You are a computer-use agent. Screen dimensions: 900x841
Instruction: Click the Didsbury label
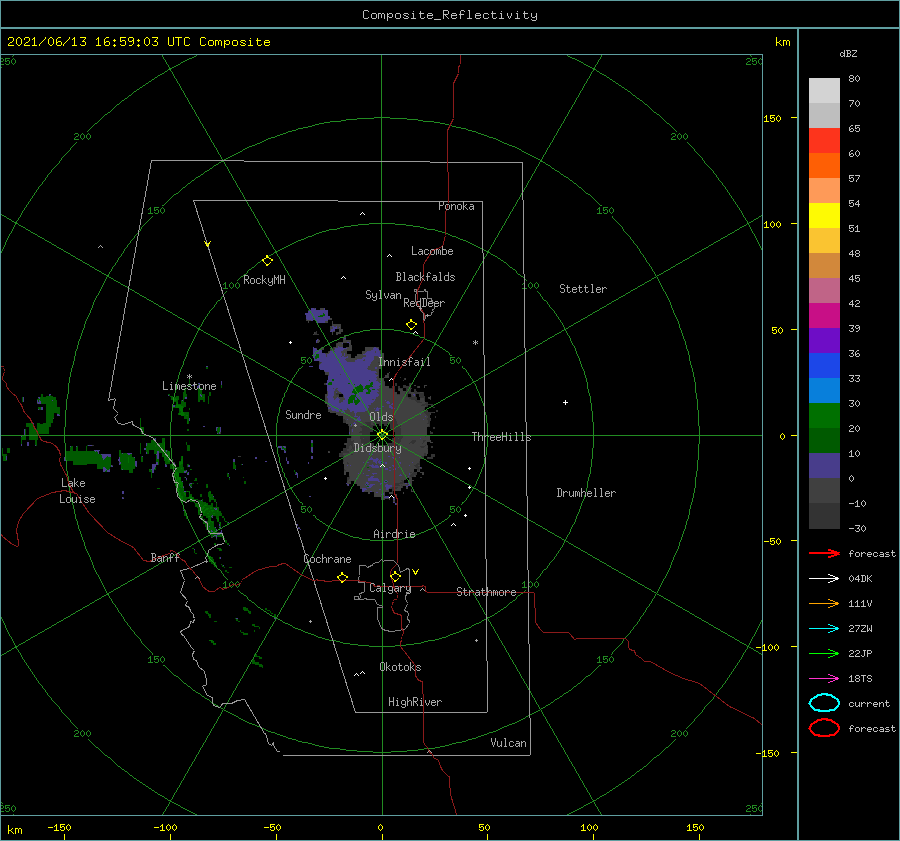click(377, 448)
